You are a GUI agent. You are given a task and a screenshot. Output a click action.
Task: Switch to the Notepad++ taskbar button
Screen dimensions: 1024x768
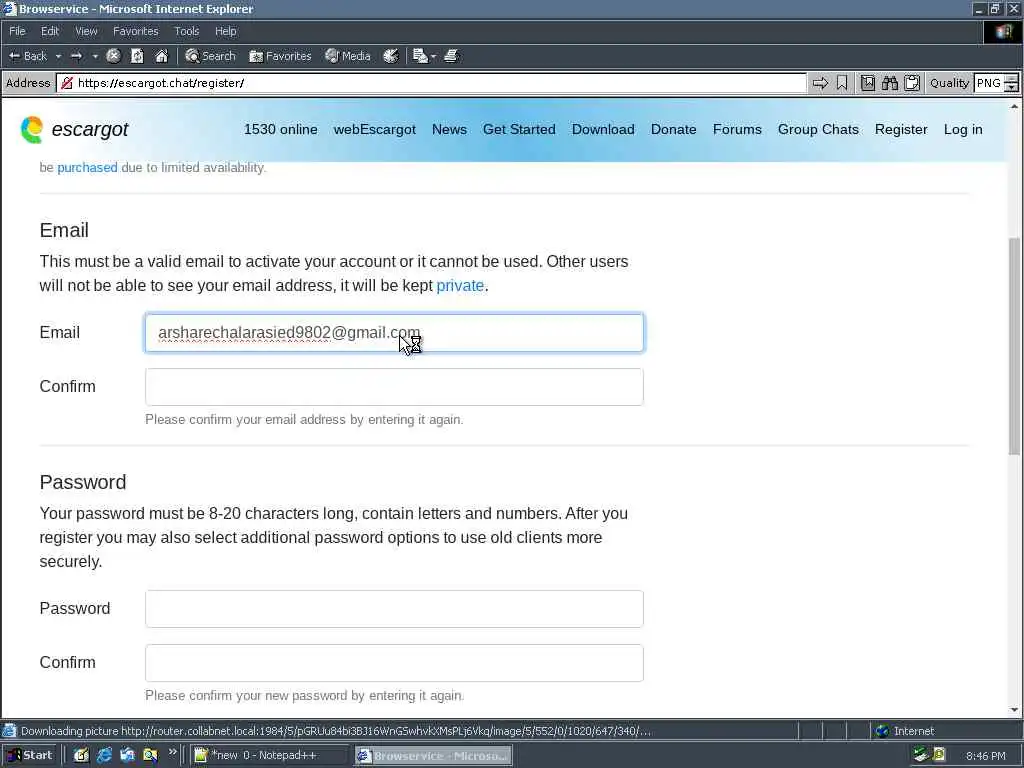coord(269,756)
